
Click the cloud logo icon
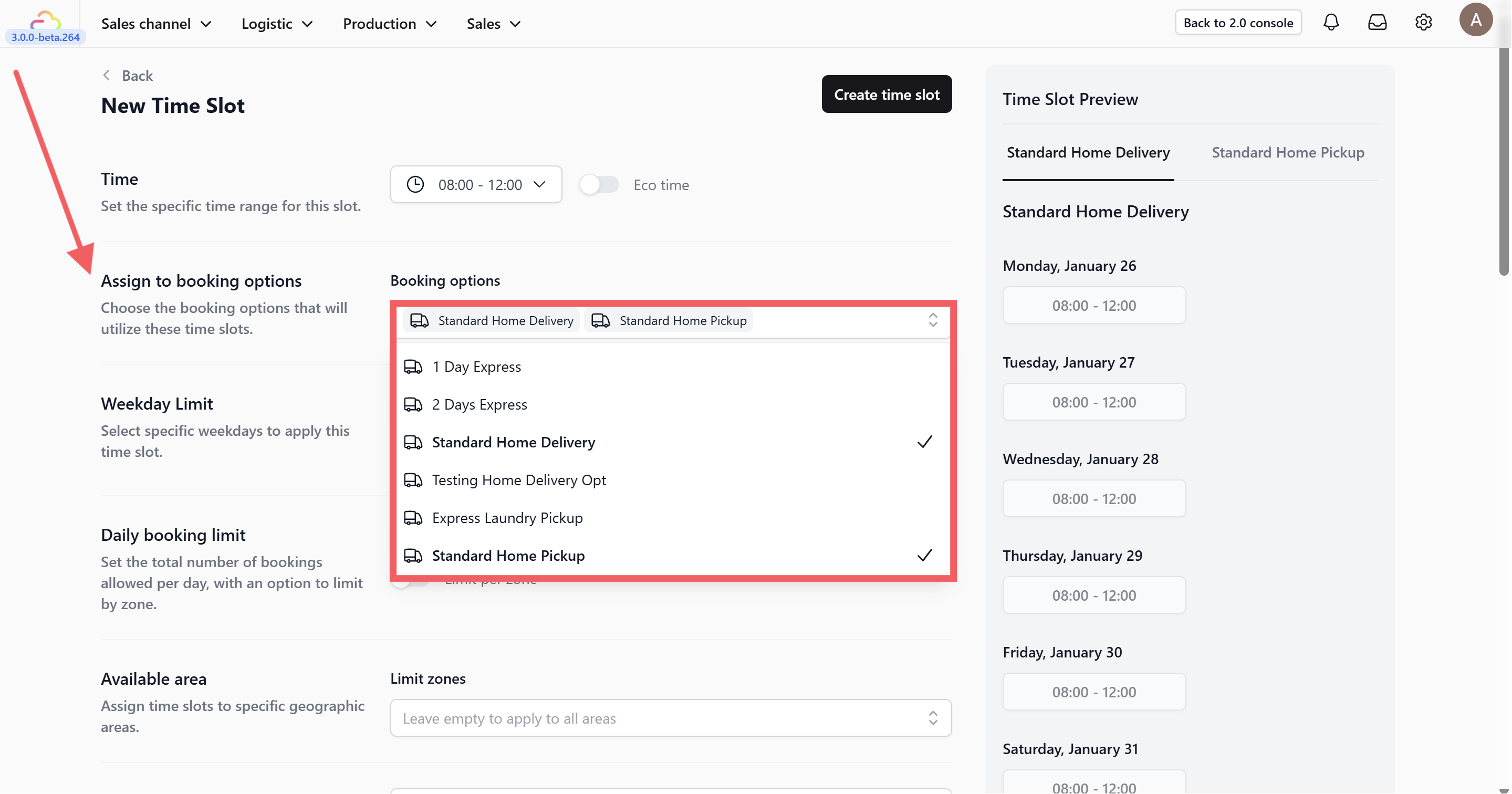click(45, 20)
